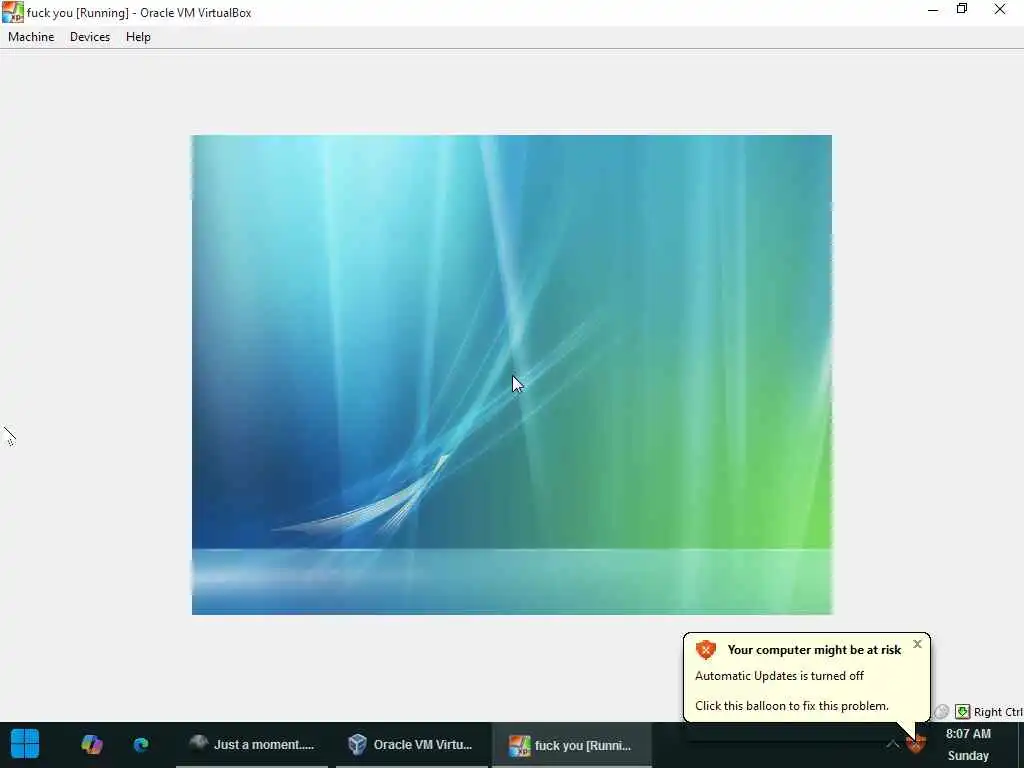Click inside the Vista wallpaper VM display
This screenshot has height=768, width=1024.
(511, 374)
